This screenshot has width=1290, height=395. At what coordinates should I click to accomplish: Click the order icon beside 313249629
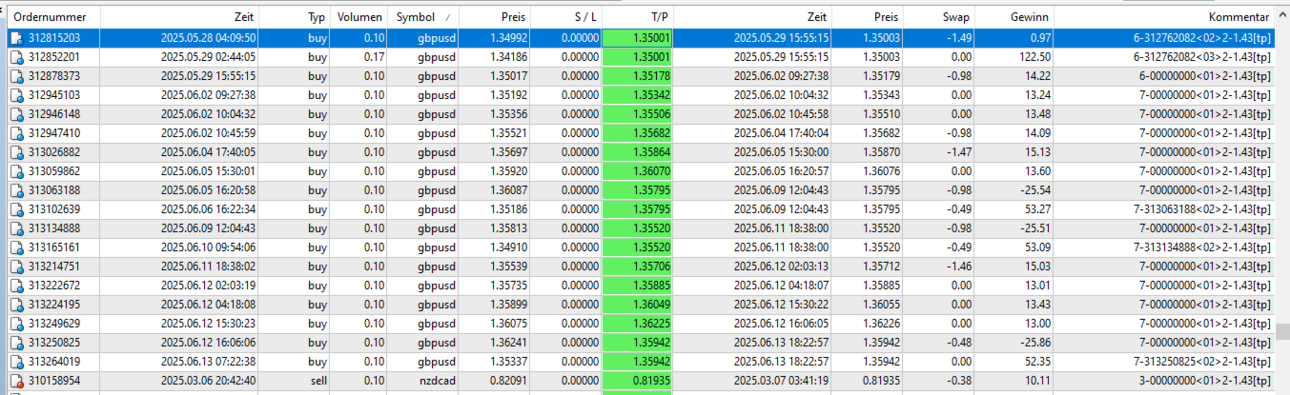click(x=16, y=323)
